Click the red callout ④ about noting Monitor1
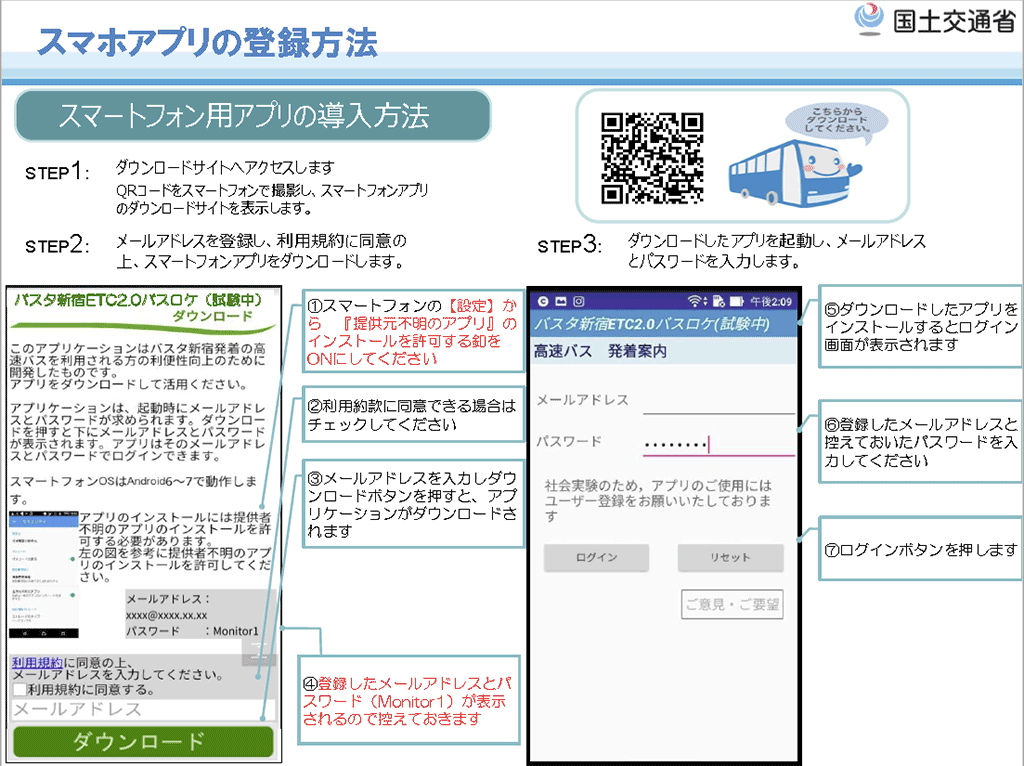 (x=408, y=701)
